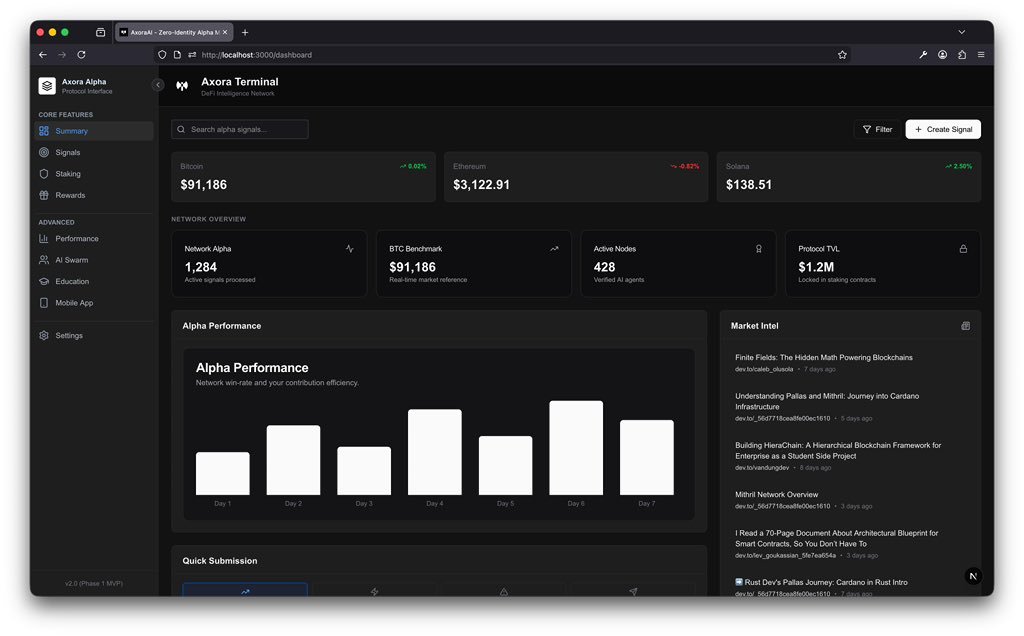Click the Axora Alpha logo icon

click(x=47, y=86)
